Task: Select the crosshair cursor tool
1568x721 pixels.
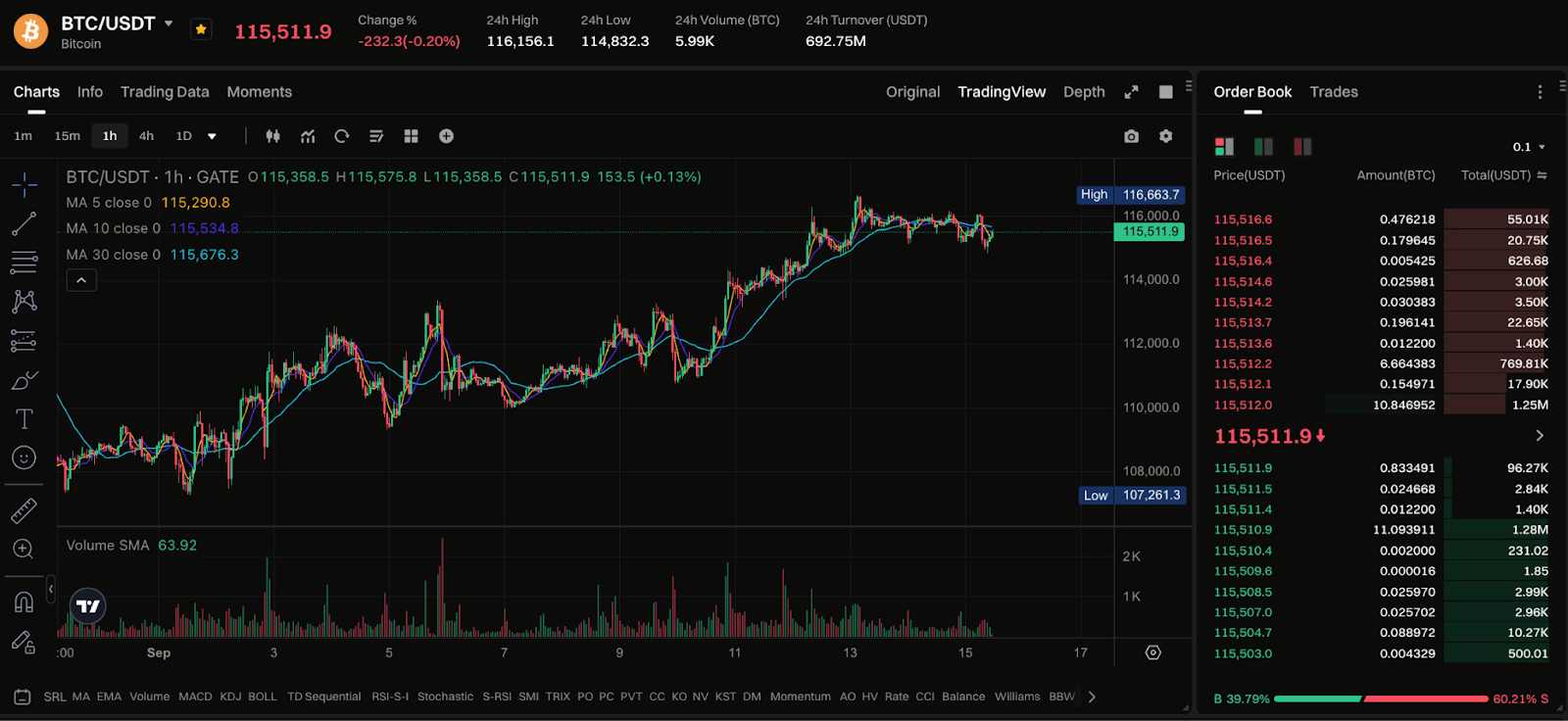Action: click(x=24, y=184)
